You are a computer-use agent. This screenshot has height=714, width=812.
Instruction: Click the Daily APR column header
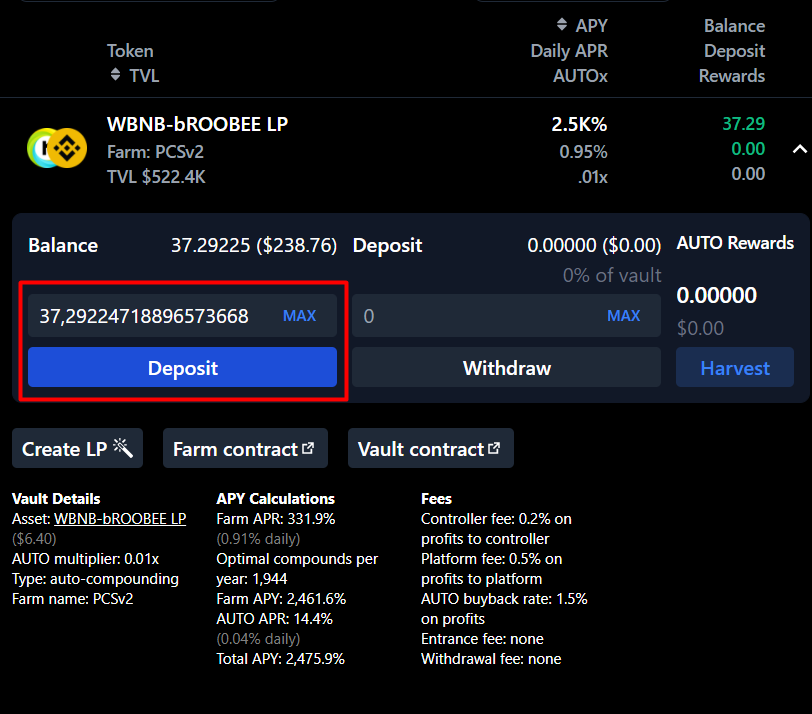click(569, 51)
